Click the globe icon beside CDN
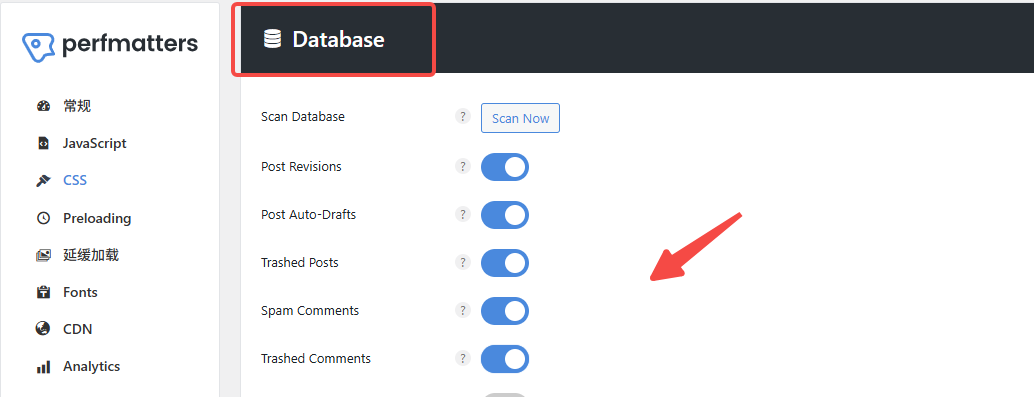This screenshot has width=1034, height=397. (44, 329)
